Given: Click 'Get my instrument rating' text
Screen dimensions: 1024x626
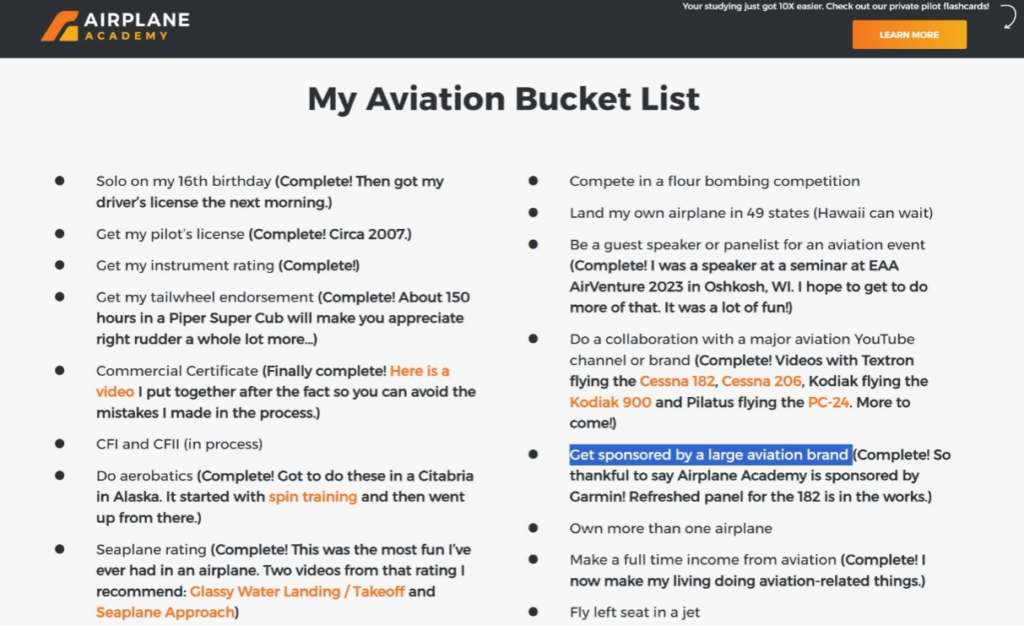Looking at the screenshot, I should pyautogui.click(x=185, y=266).
